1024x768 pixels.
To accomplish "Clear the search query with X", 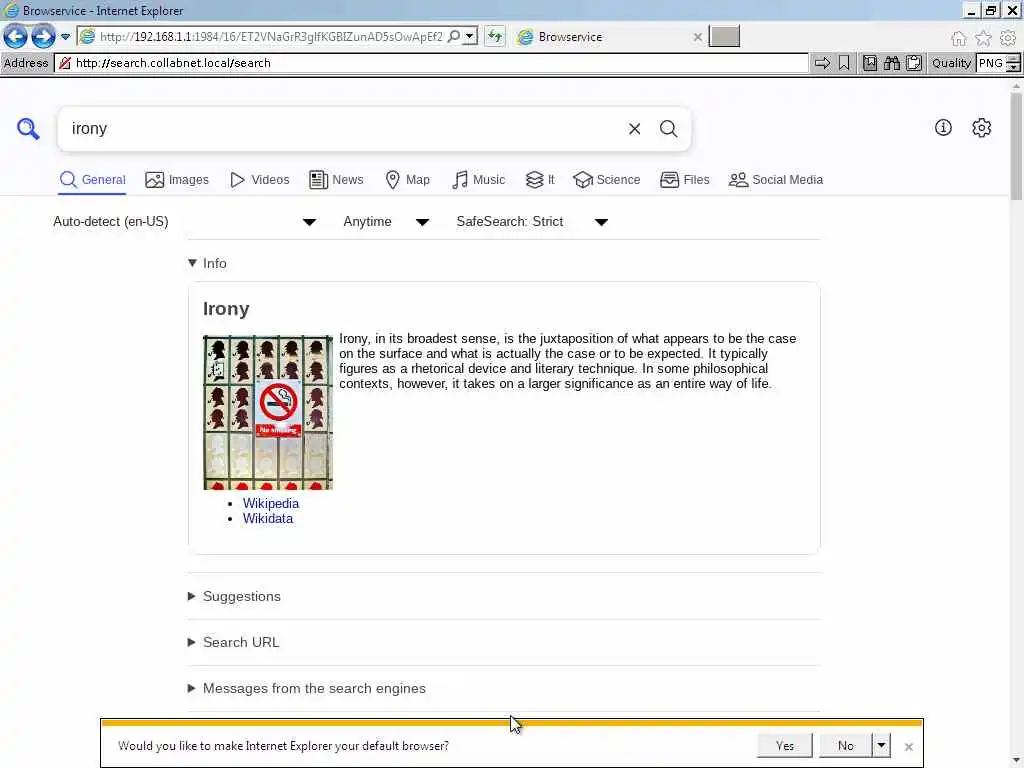I will 634,129.
